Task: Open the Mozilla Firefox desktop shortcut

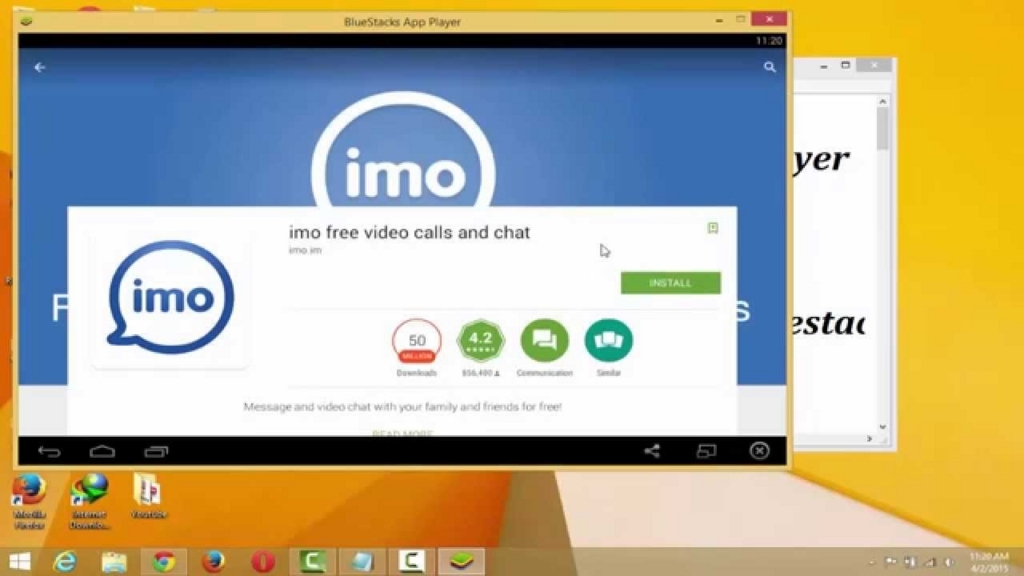Action: coord(29,501)
